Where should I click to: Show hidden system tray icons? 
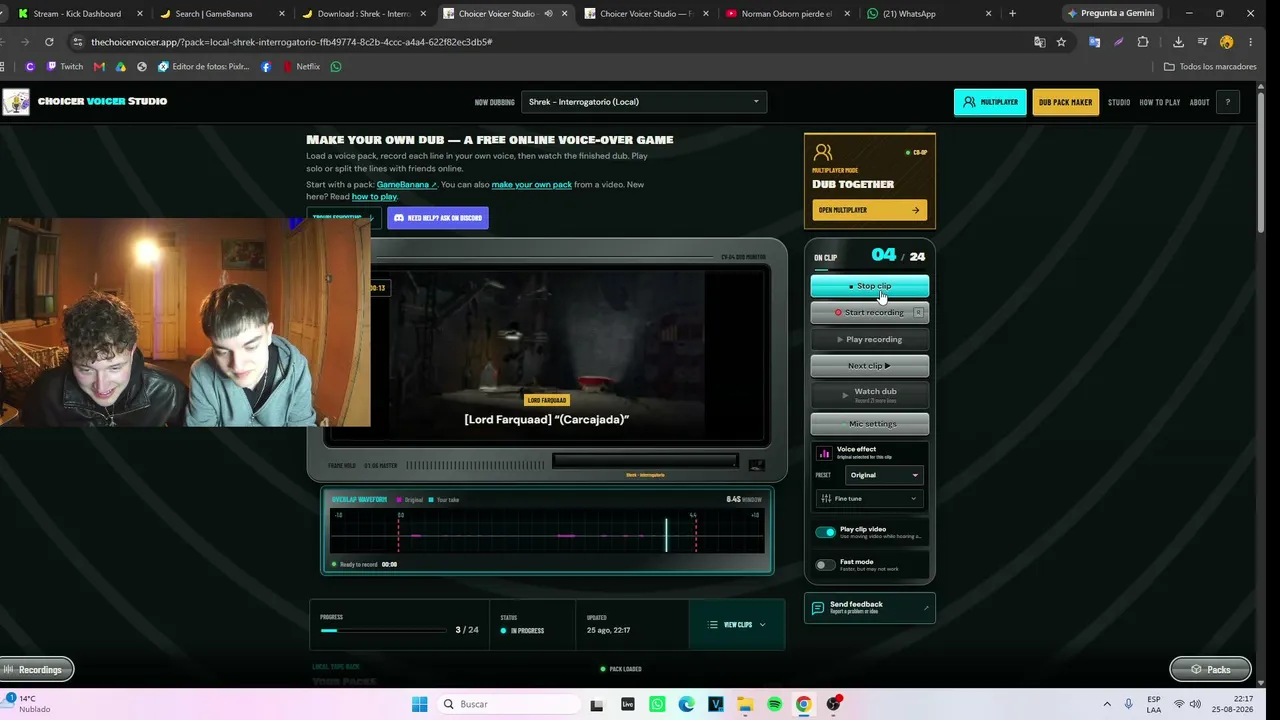coord(1107,704)
